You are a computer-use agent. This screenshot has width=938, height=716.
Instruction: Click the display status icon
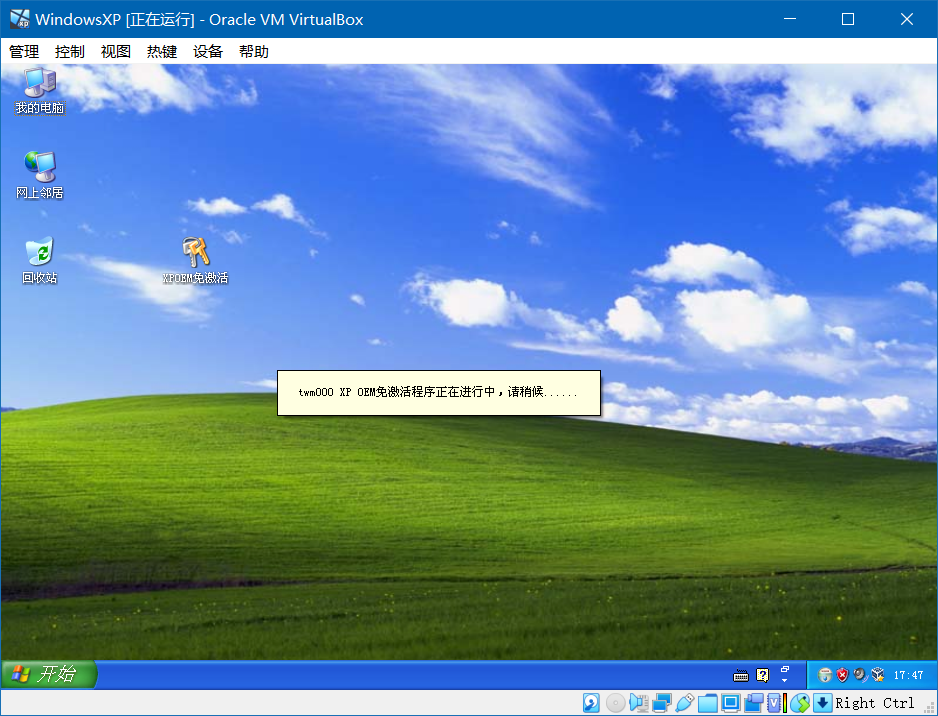[x=730, y=703]
